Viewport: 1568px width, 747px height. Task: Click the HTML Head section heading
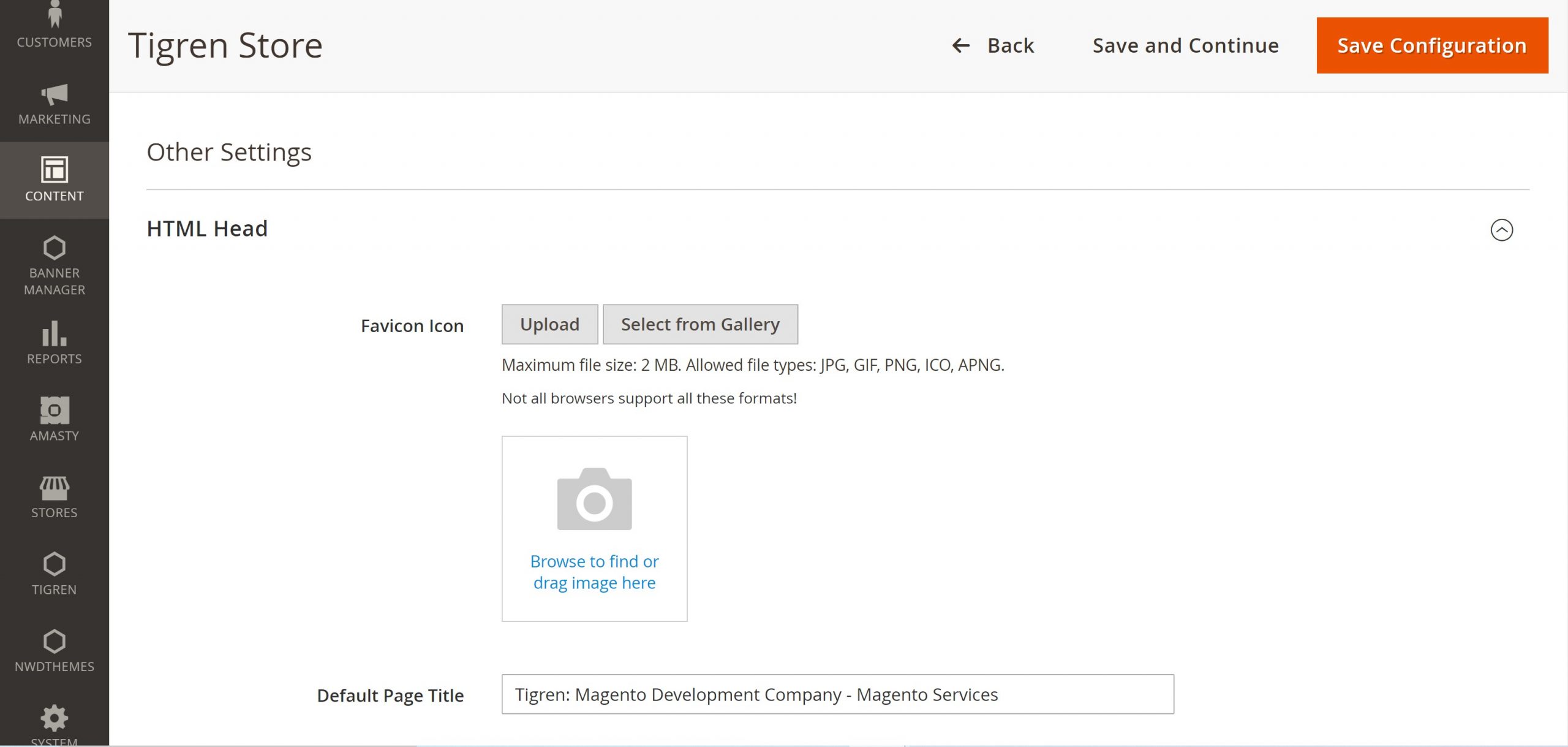[x=207, y=229]
